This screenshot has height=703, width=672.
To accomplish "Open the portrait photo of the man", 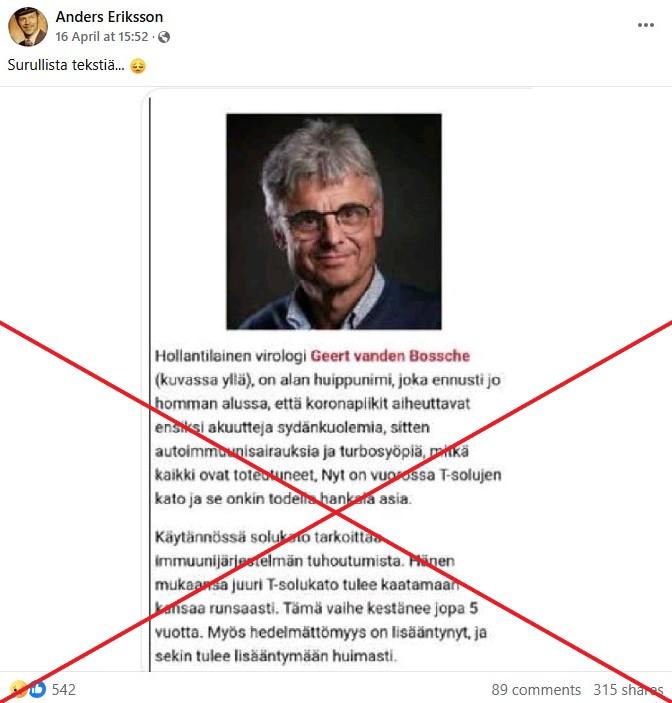I will (x=334, y=221).
